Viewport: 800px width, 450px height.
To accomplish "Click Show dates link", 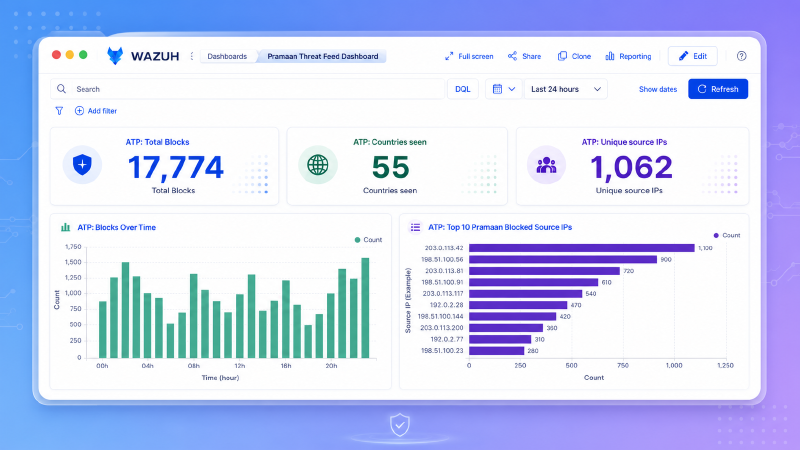I will click(x=658, y=89).
